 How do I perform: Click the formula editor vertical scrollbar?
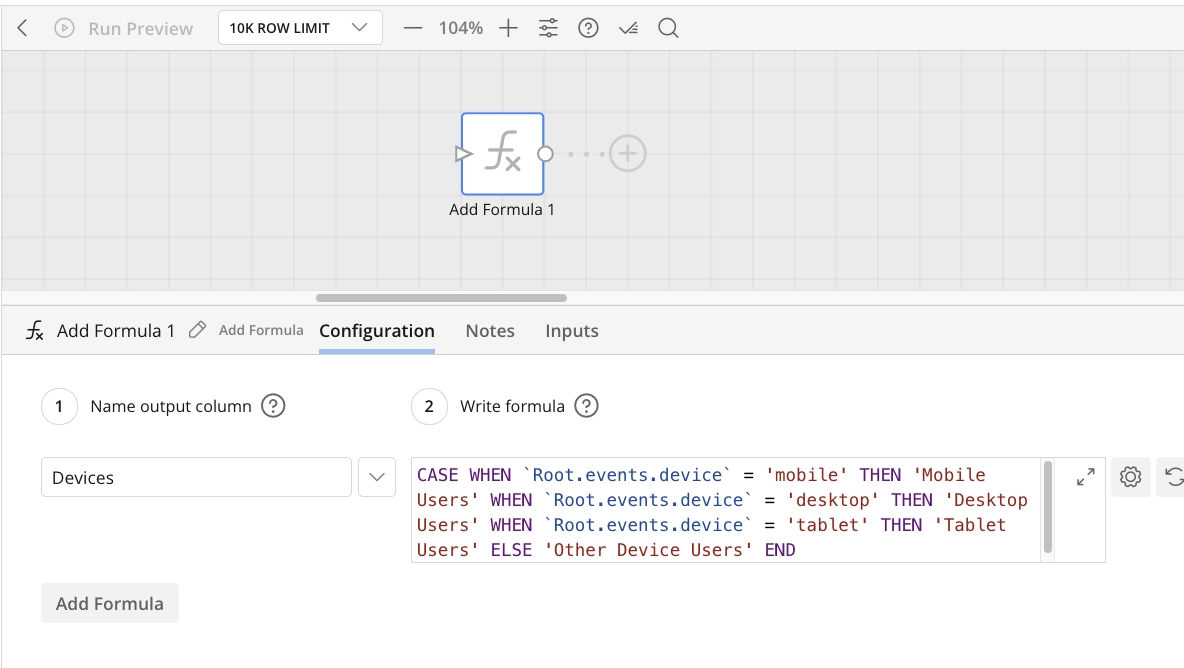click(1047, 507)
